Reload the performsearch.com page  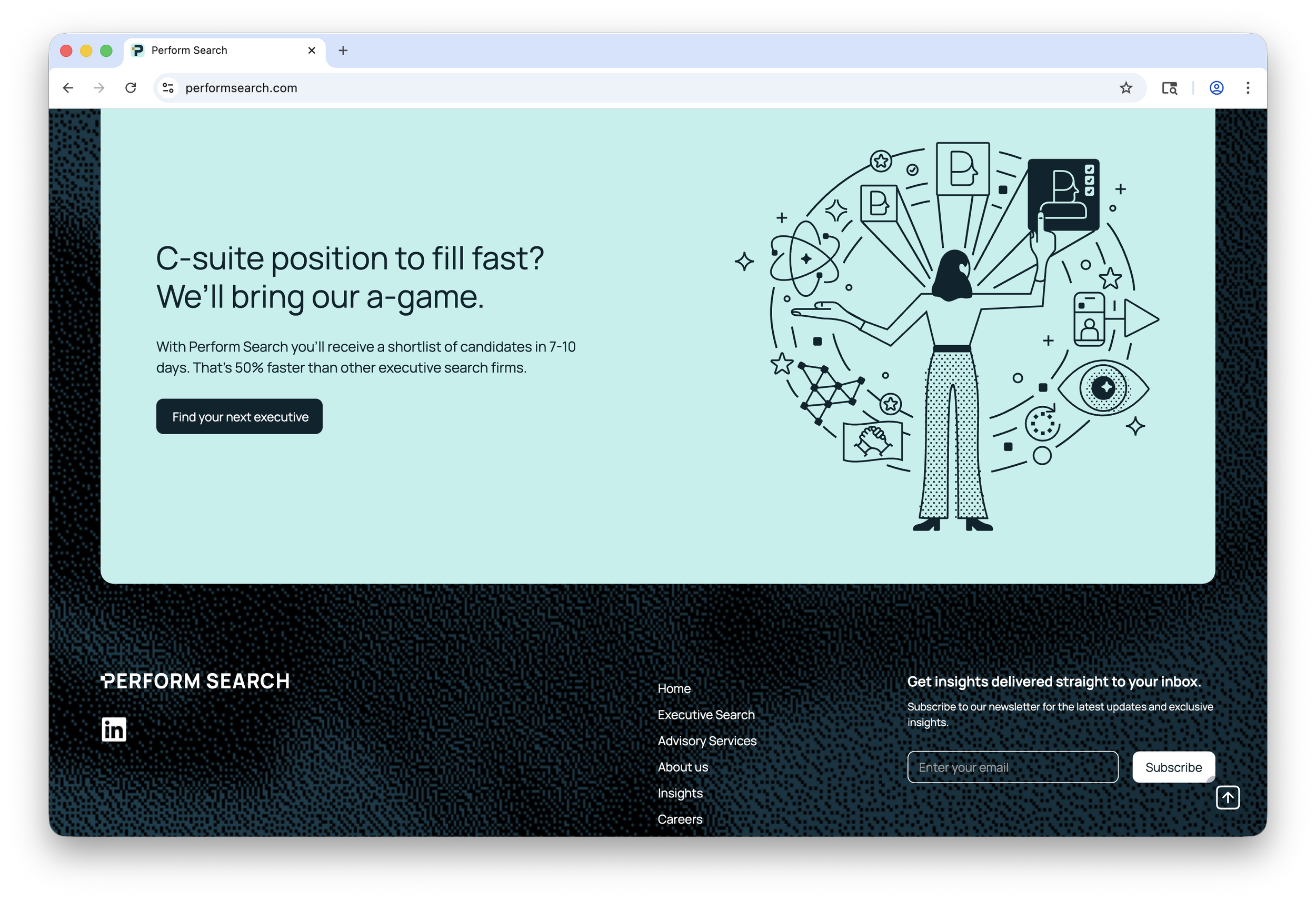click(x=131, y=88)
